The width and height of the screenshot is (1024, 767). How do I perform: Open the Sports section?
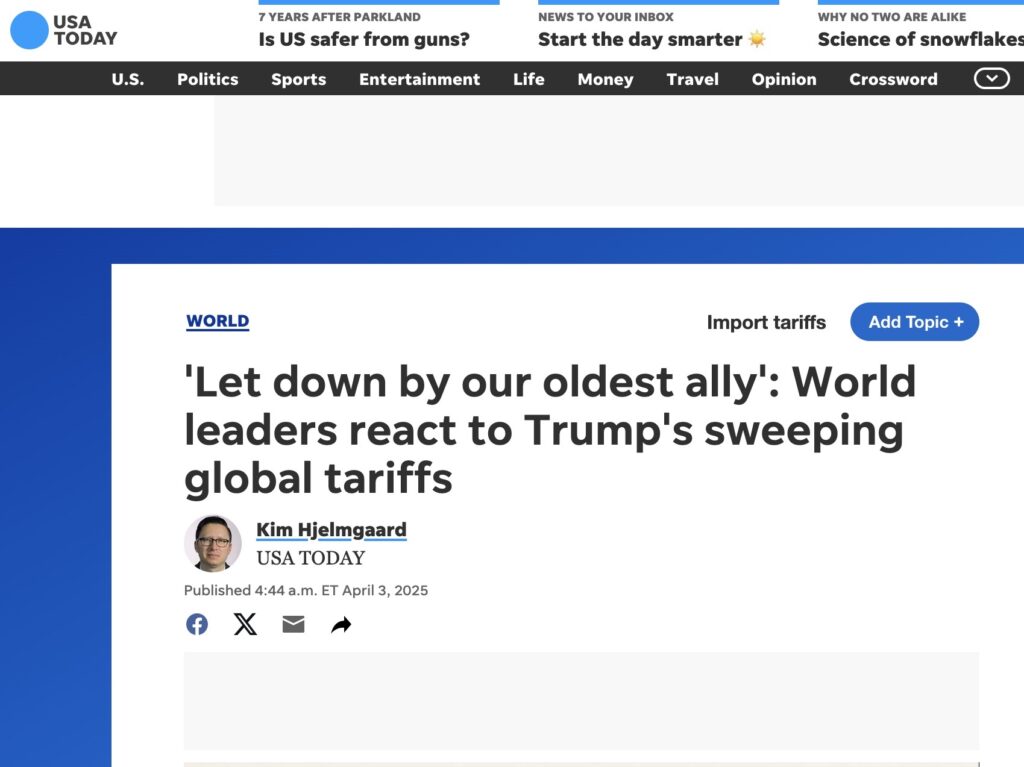[x=298, y=79]
